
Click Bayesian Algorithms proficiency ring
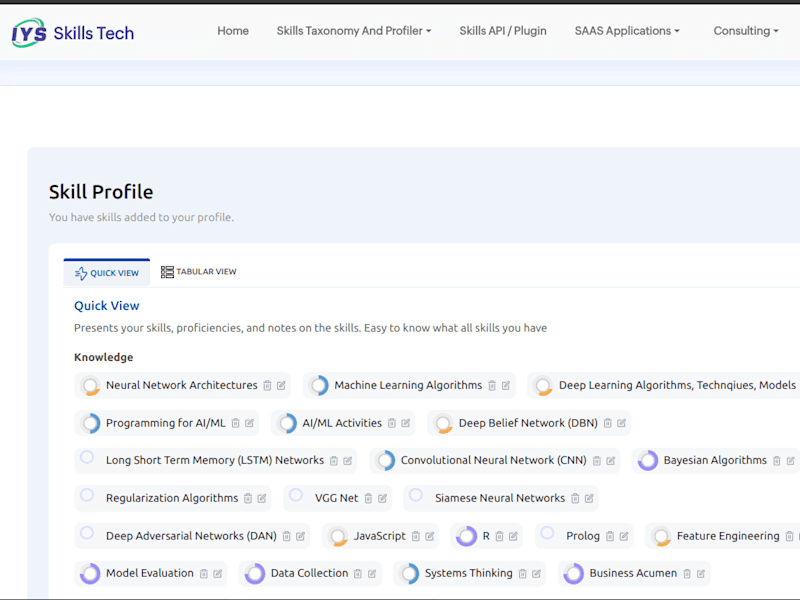(x=648, y=461)
